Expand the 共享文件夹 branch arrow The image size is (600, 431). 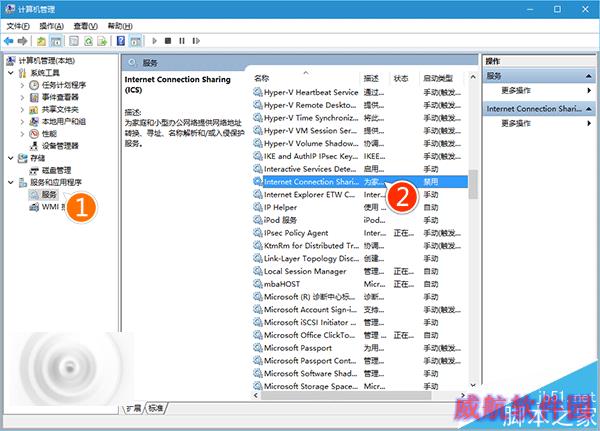pos(22,109)
